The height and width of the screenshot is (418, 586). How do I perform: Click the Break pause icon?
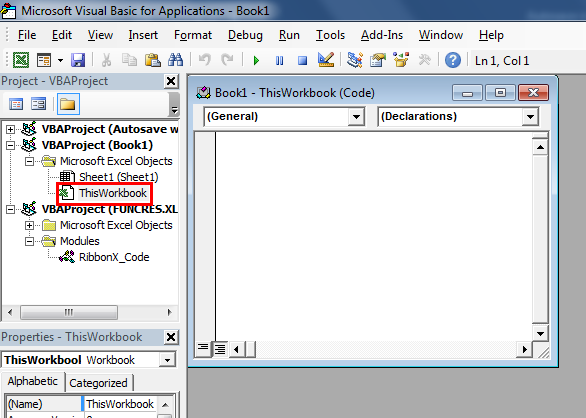pos(279,60)
